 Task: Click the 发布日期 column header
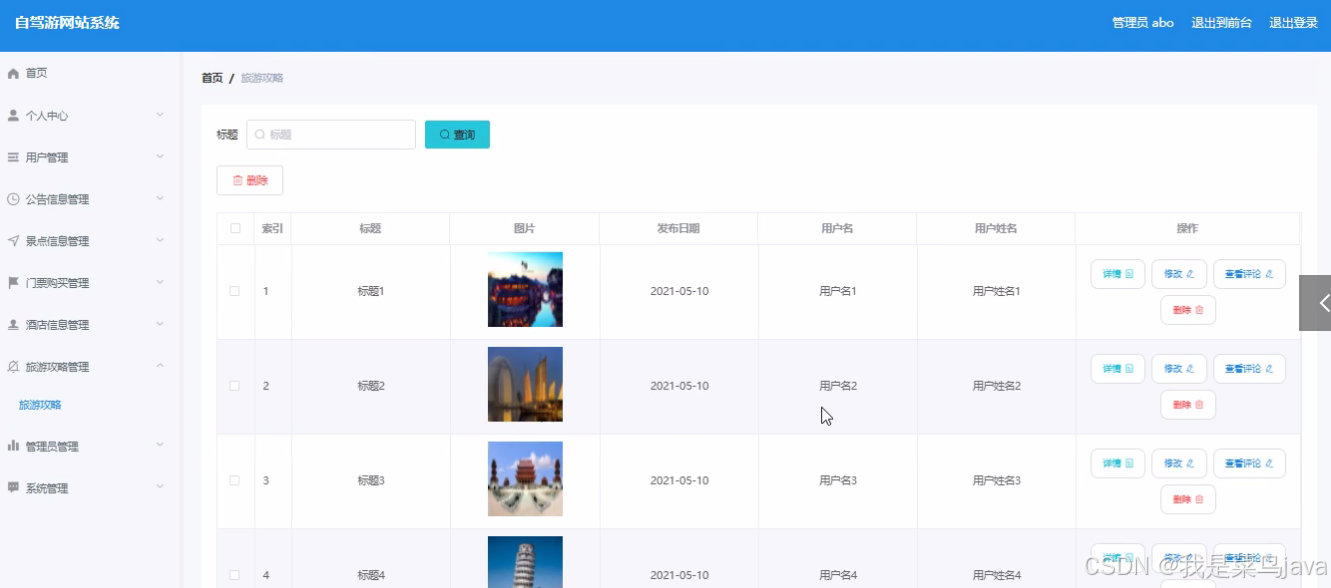pos(678,228)
